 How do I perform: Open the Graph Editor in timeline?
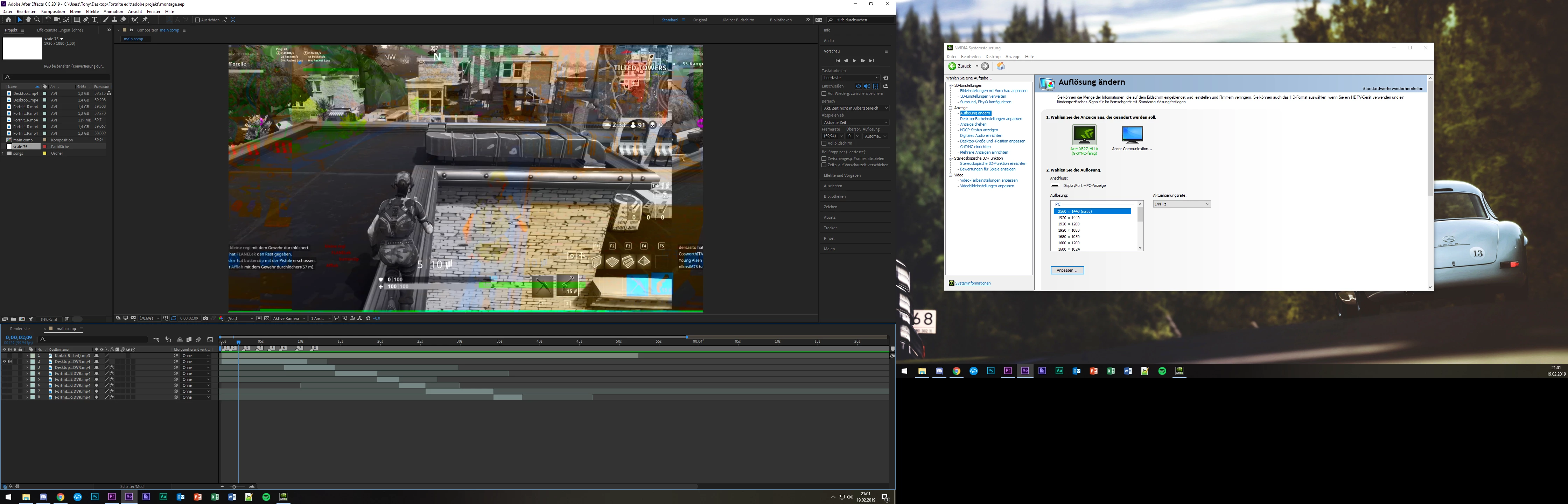click(x=210, y=339)
